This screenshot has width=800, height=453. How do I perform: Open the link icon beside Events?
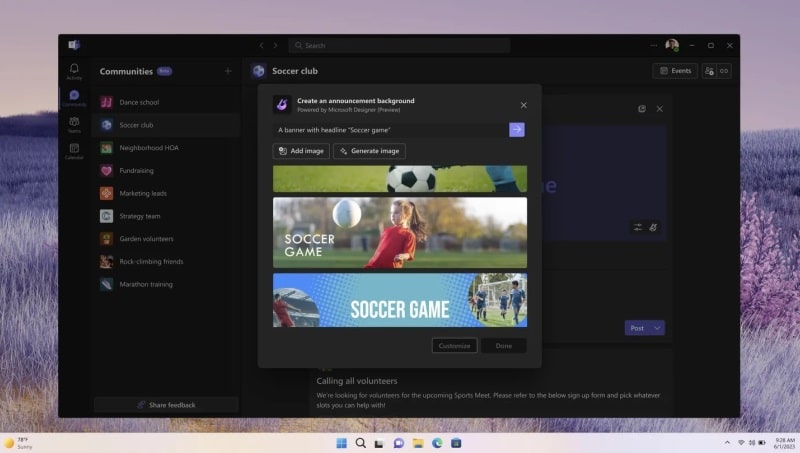tap(724, 71)
